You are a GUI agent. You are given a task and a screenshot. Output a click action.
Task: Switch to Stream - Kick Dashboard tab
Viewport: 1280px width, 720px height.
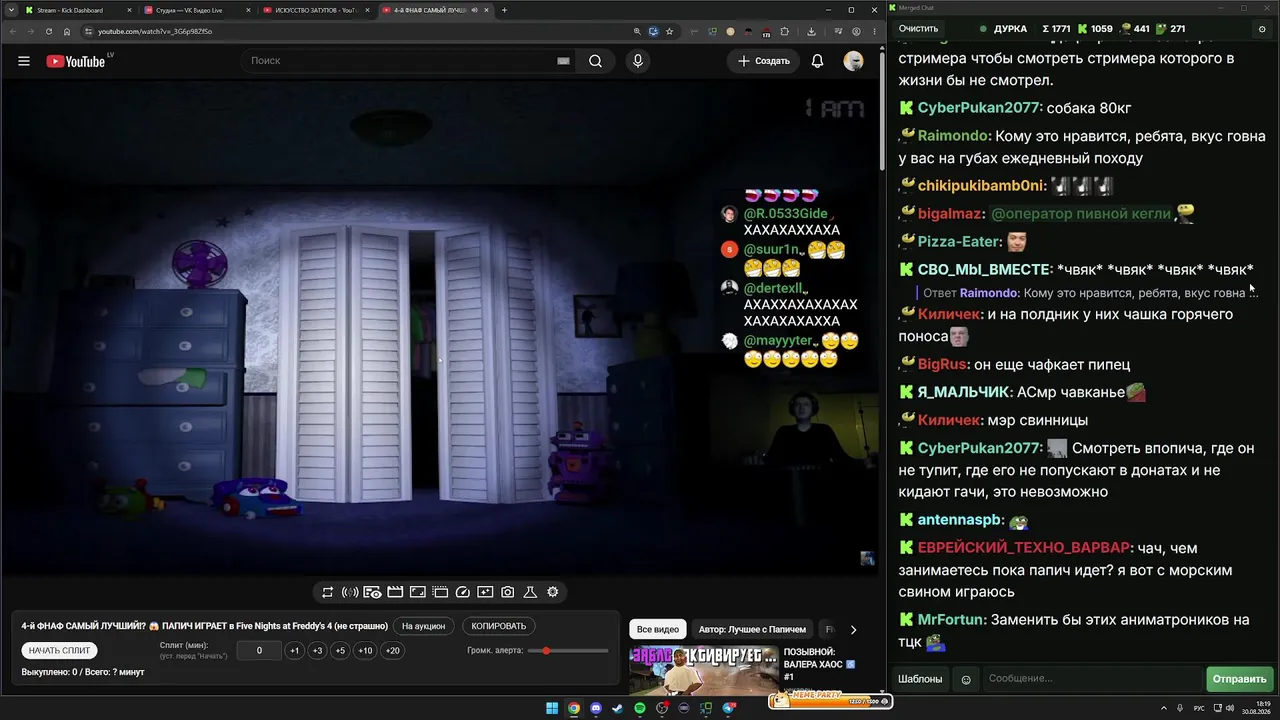point(76,10)
